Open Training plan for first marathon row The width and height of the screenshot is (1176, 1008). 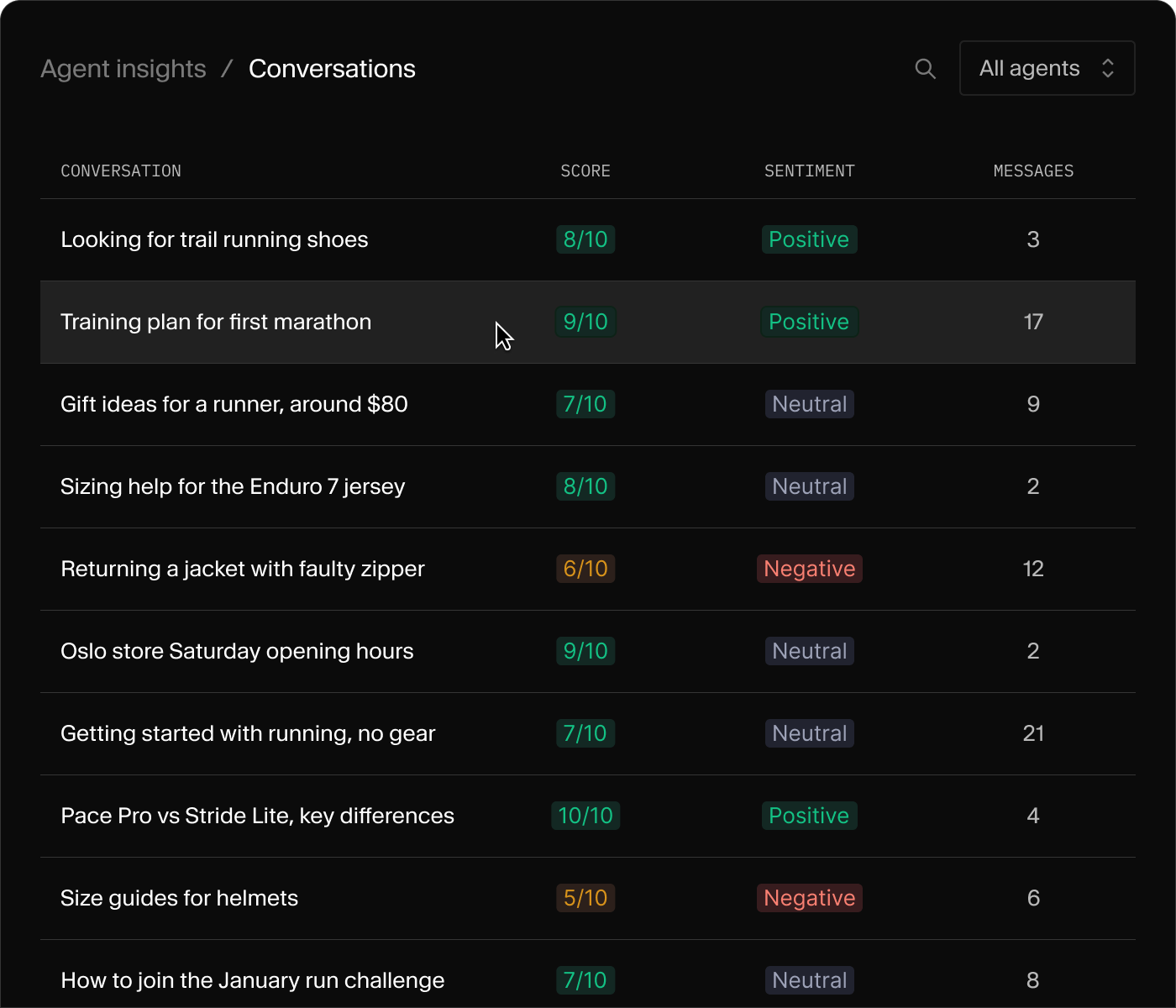[x=588, y=322]
